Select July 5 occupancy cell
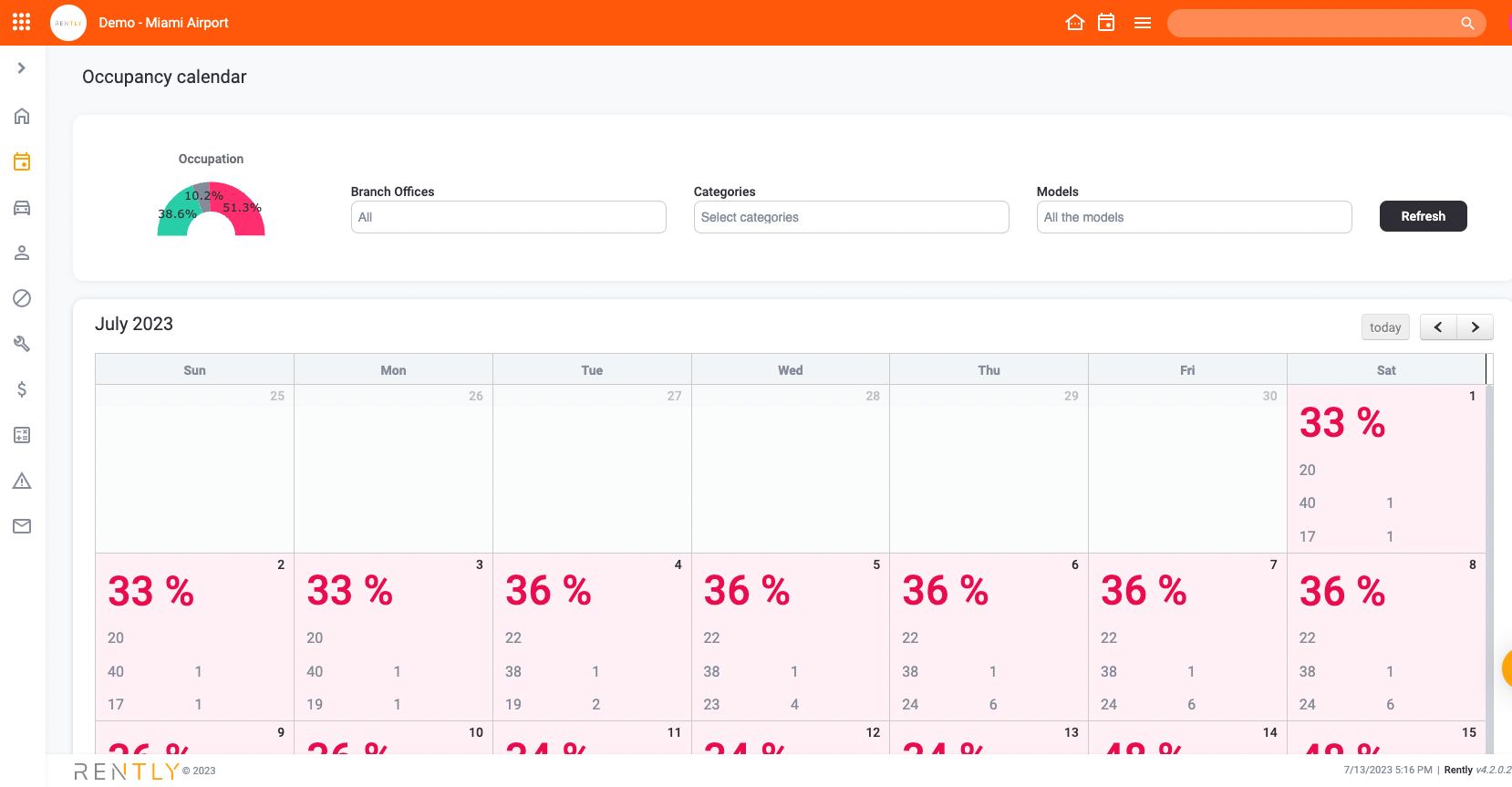1512x787 pixels. point(791,637)
